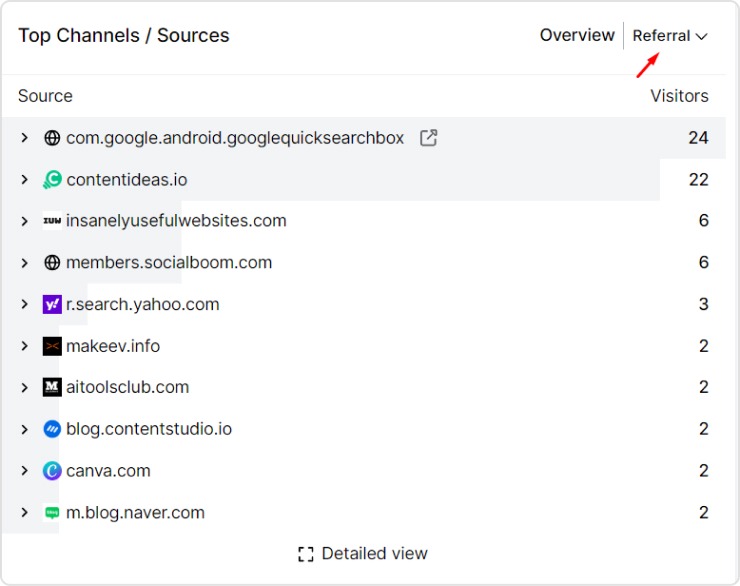This screenshot has width=740, height=586.
Task: Switch to the Overview tab
Action: [x=577, y=35]
